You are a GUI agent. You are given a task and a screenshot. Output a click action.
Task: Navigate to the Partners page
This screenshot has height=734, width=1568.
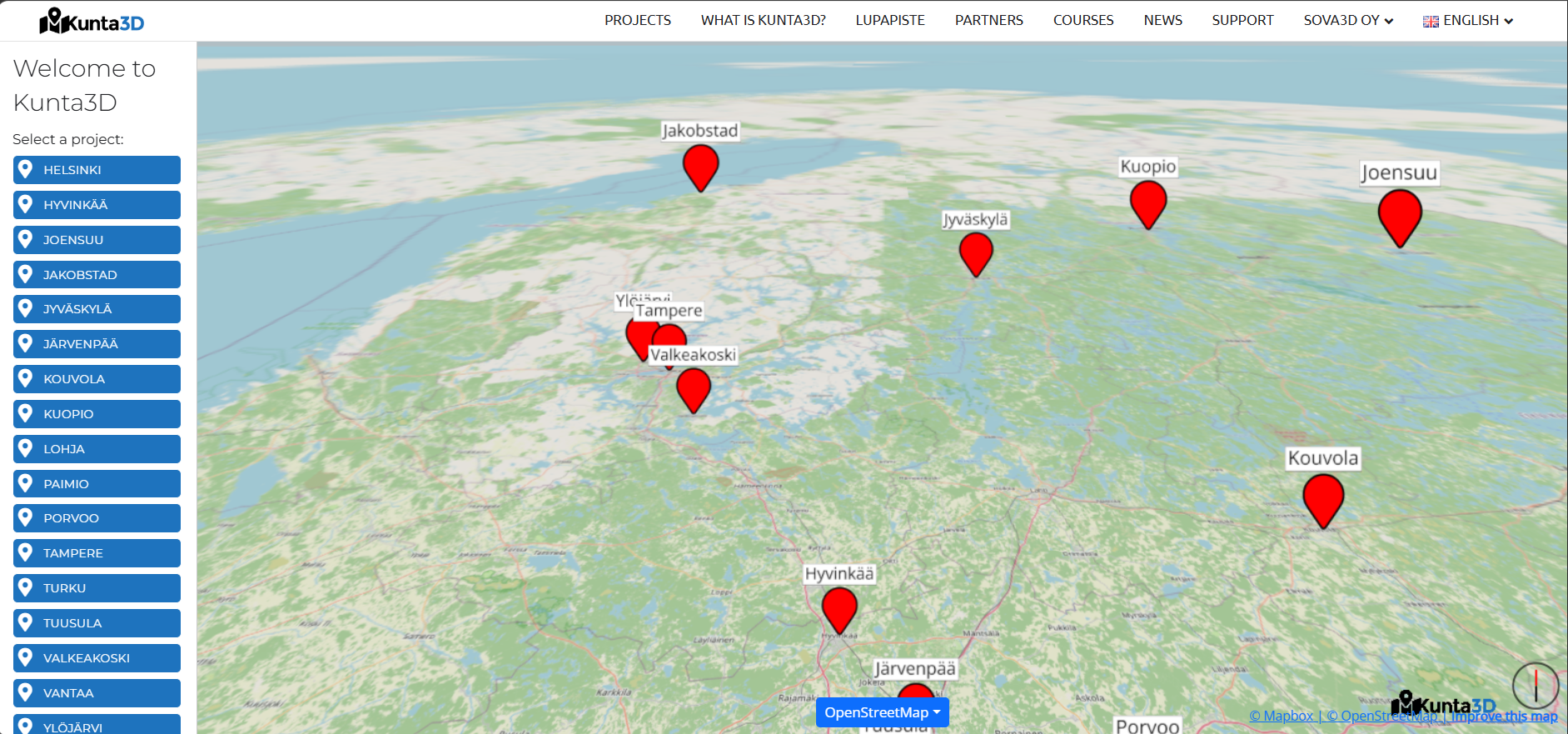(989, 21)
